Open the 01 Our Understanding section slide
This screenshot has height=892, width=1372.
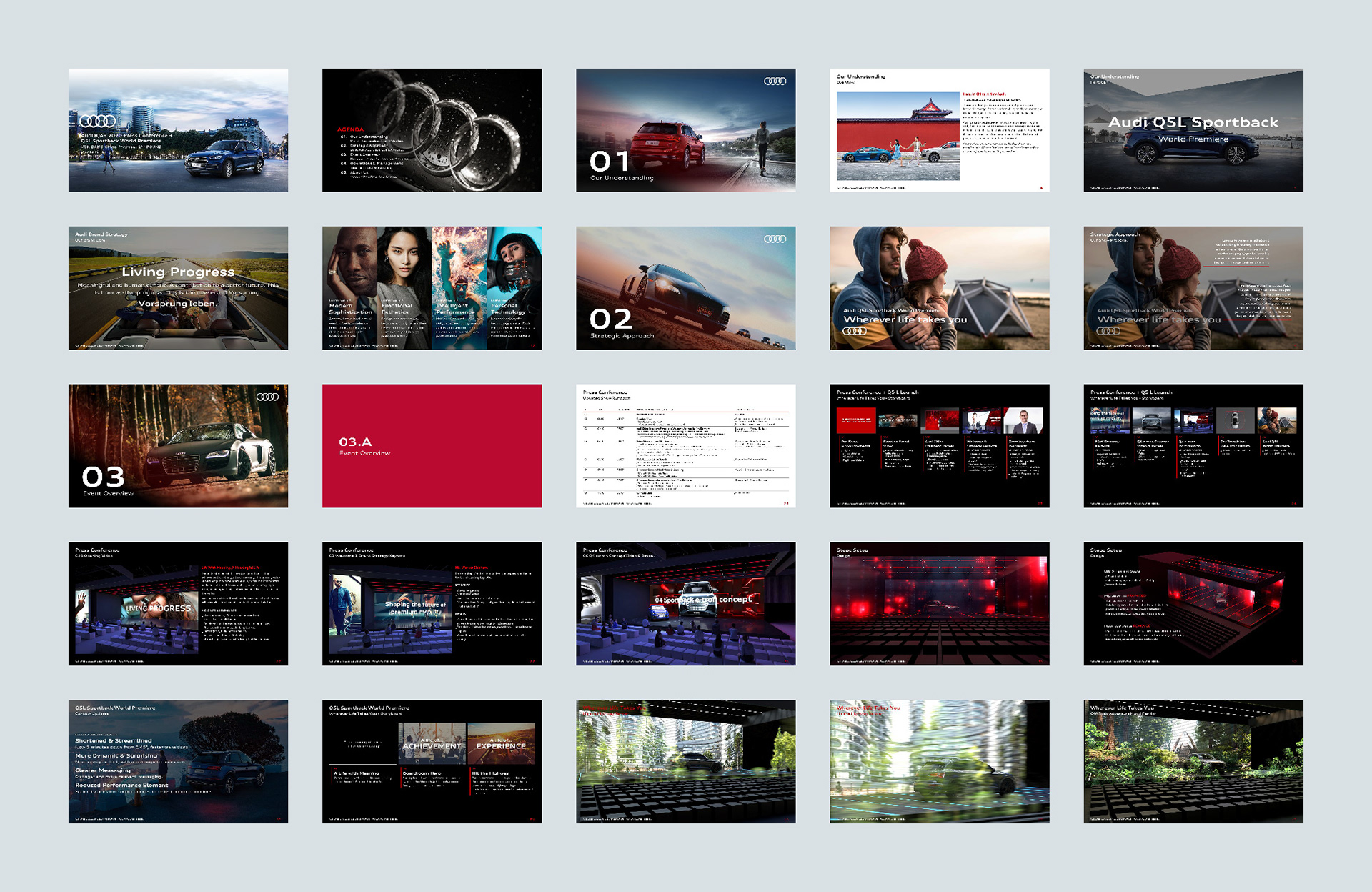[x=685, y=130]
